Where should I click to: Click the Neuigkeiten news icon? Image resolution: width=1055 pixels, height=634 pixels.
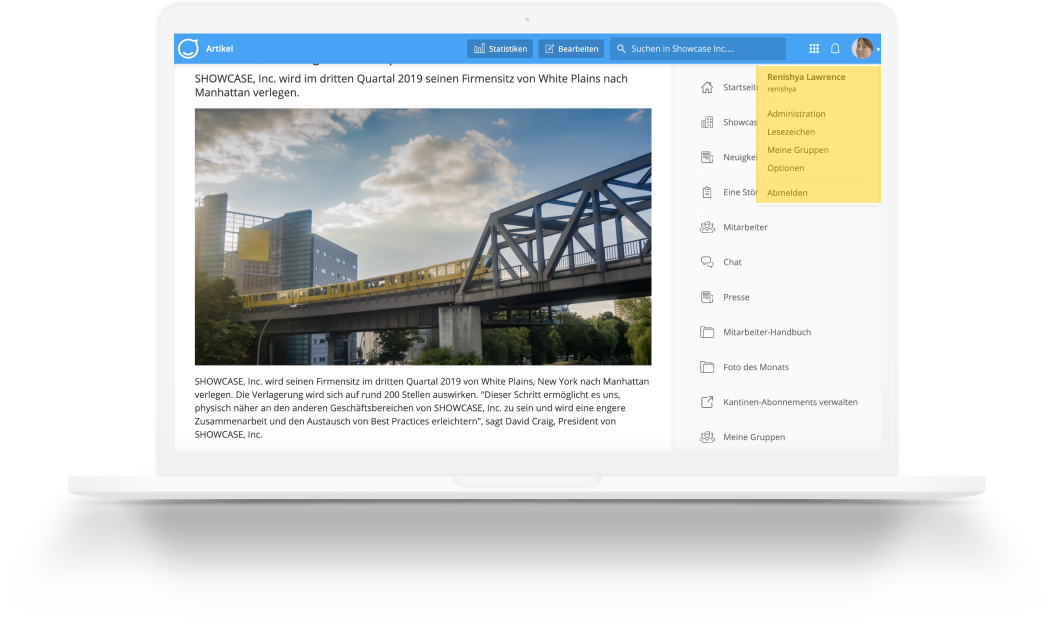[x=706, y=157]
